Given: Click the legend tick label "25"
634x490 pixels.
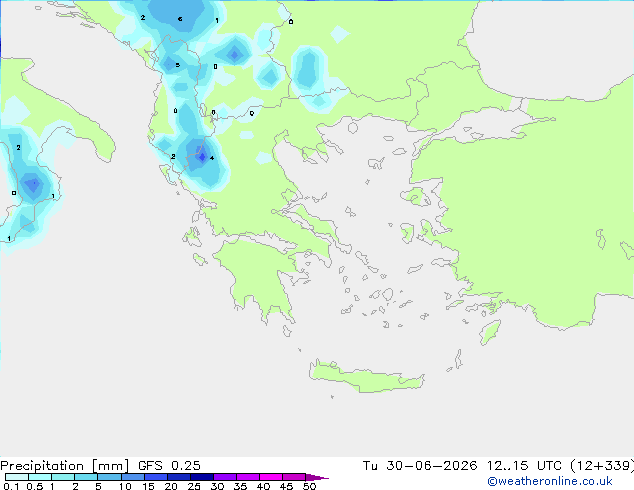Looking at the screenshot, I should 194,486.
